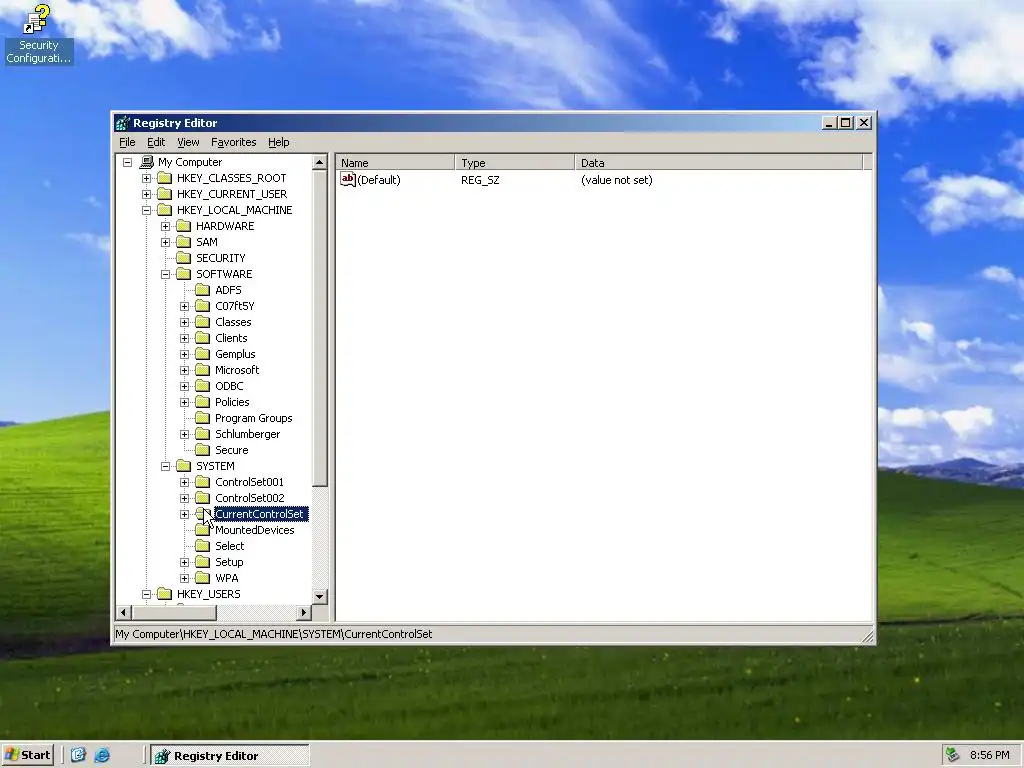The width and height of the screenshot is (1024, 768).
Task: Click the REG_SZ type cell
Action: [x=480, y=180]
